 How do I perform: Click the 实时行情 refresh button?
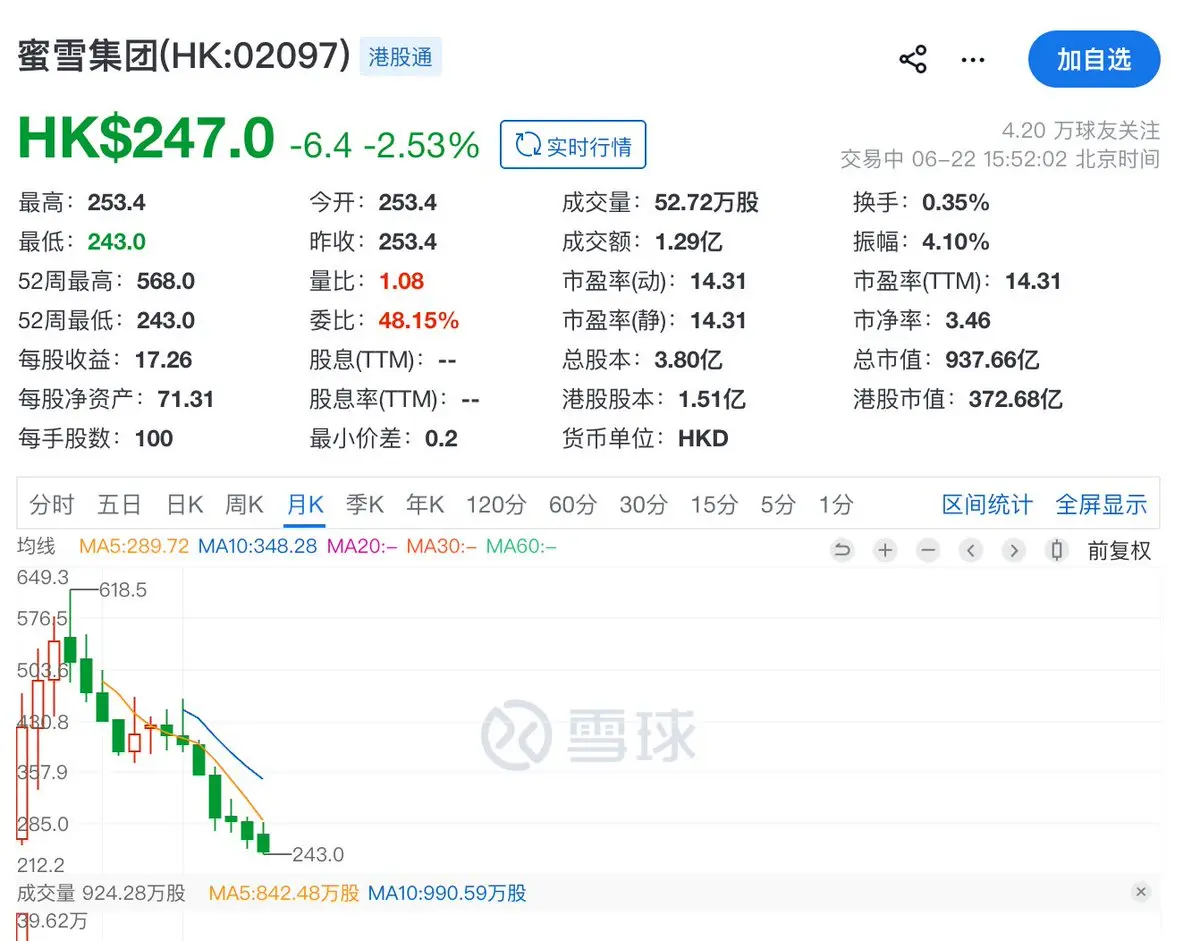(x=573, y=145)
